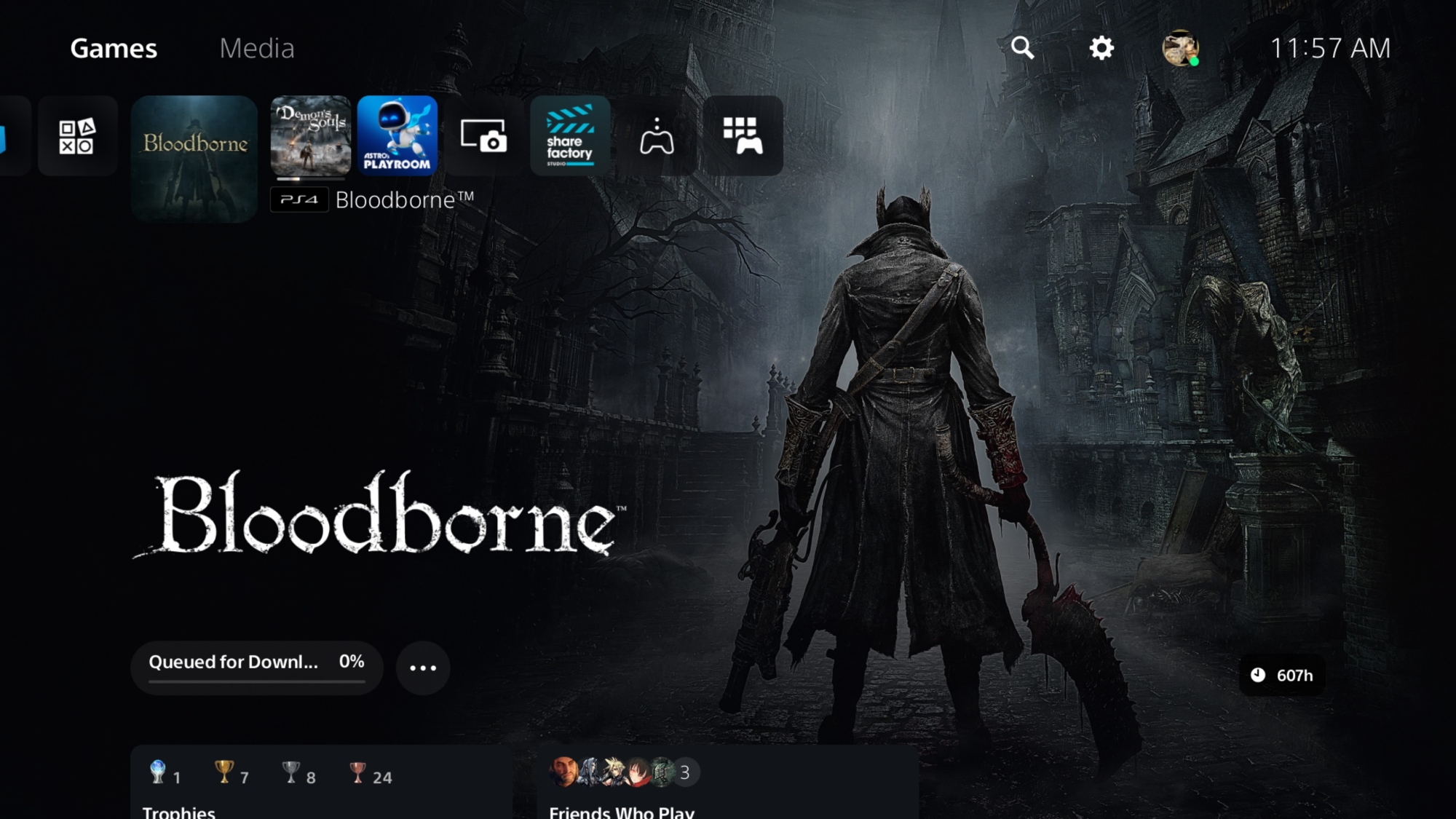Open the Remote Play controller icon
1456x819 pixels.
click(x=657, y=135)
